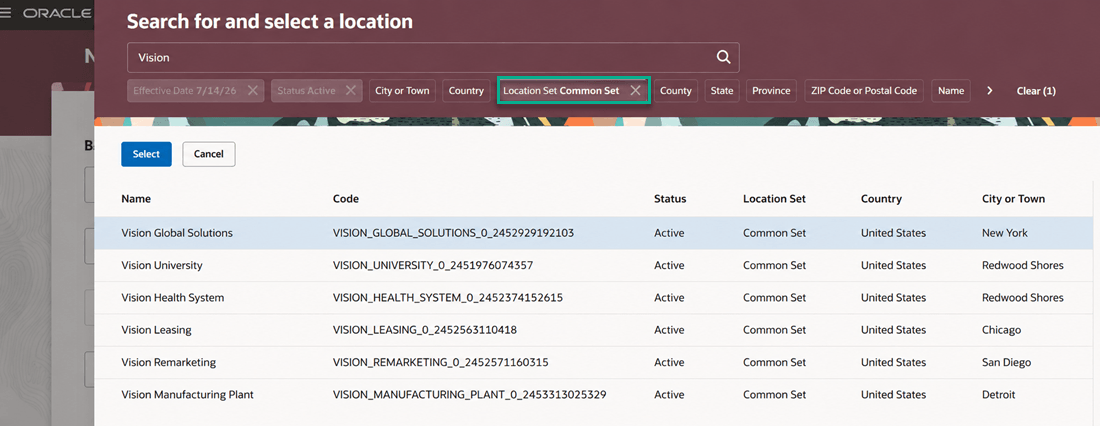Viewport: 1100px width, 426px height.
Task: Add the Name filter chip
Action: pyautogui.click(x=951, y=91)
